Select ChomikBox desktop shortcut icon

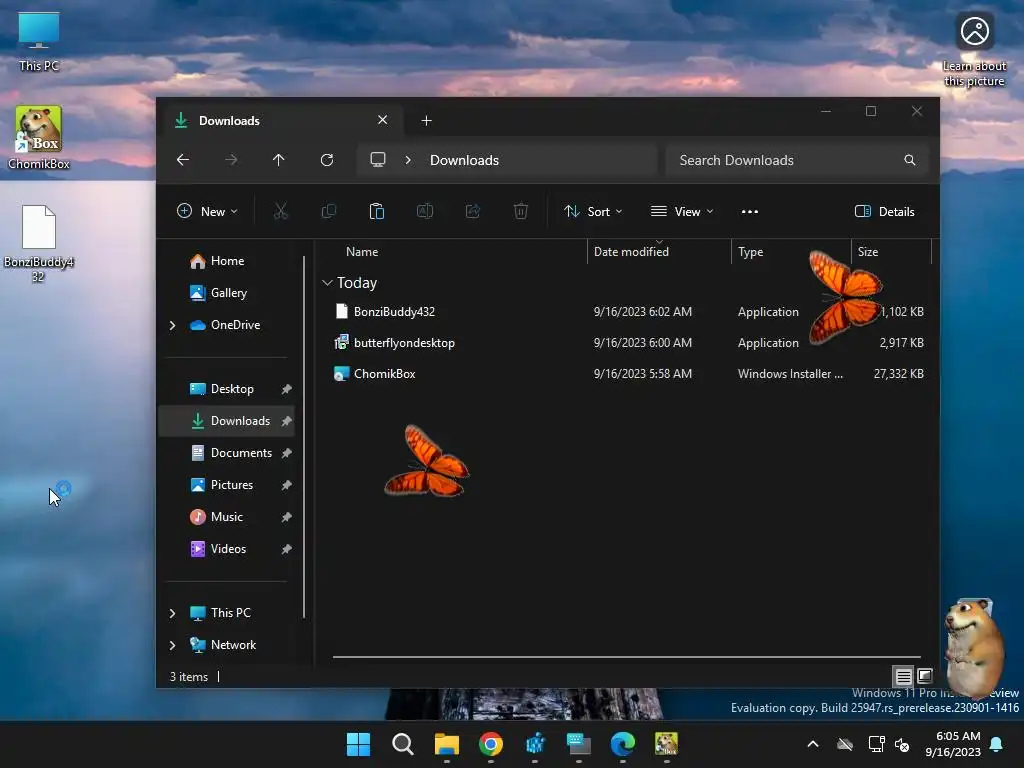[39, 138]
